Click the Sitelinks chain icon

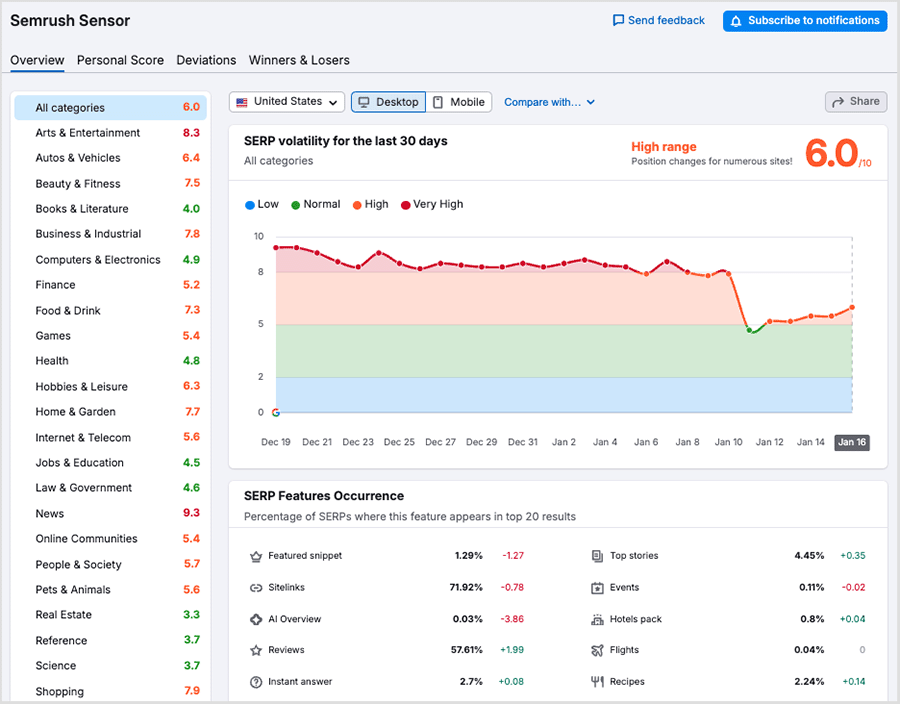[x=256, y=588]
